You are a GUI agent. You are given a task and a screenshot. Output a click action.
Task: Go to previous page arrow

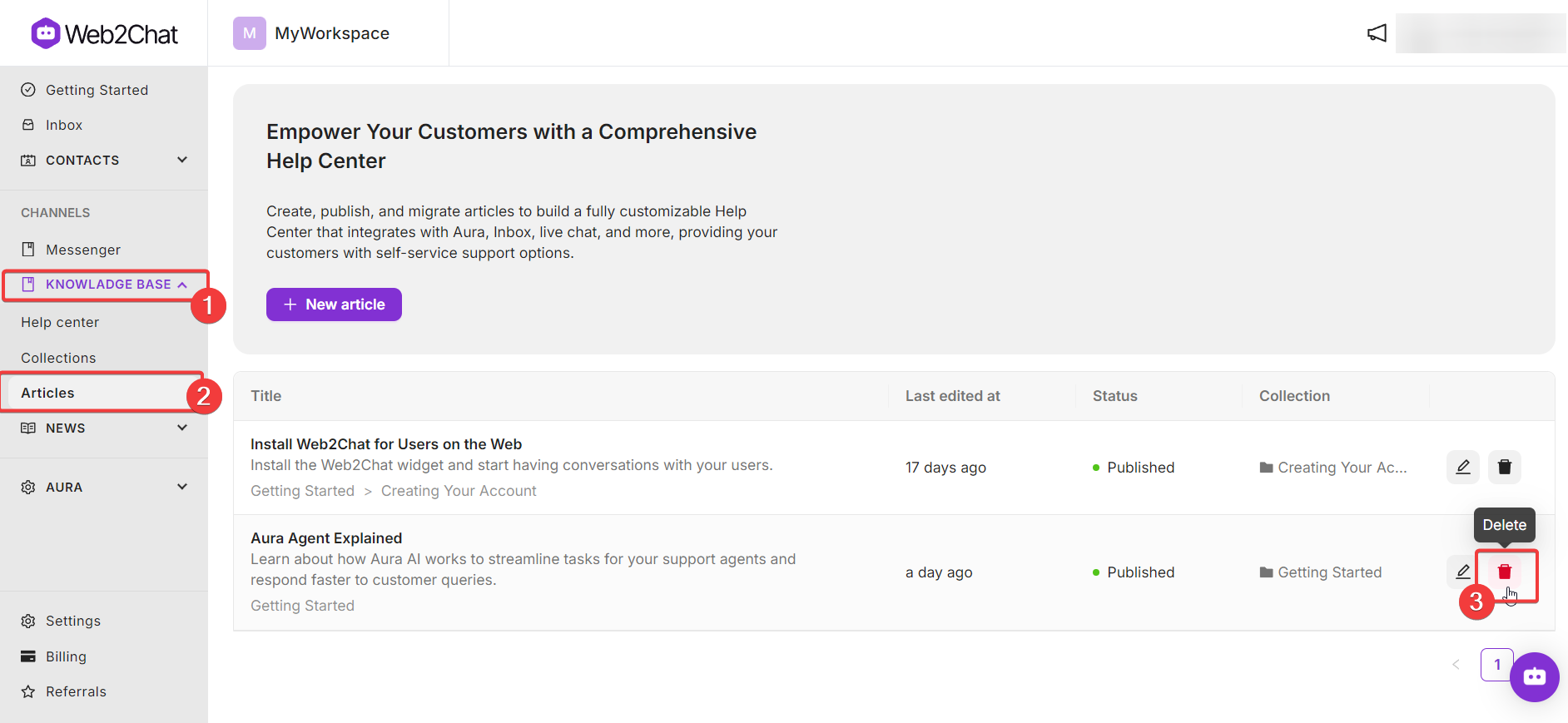1456,664
